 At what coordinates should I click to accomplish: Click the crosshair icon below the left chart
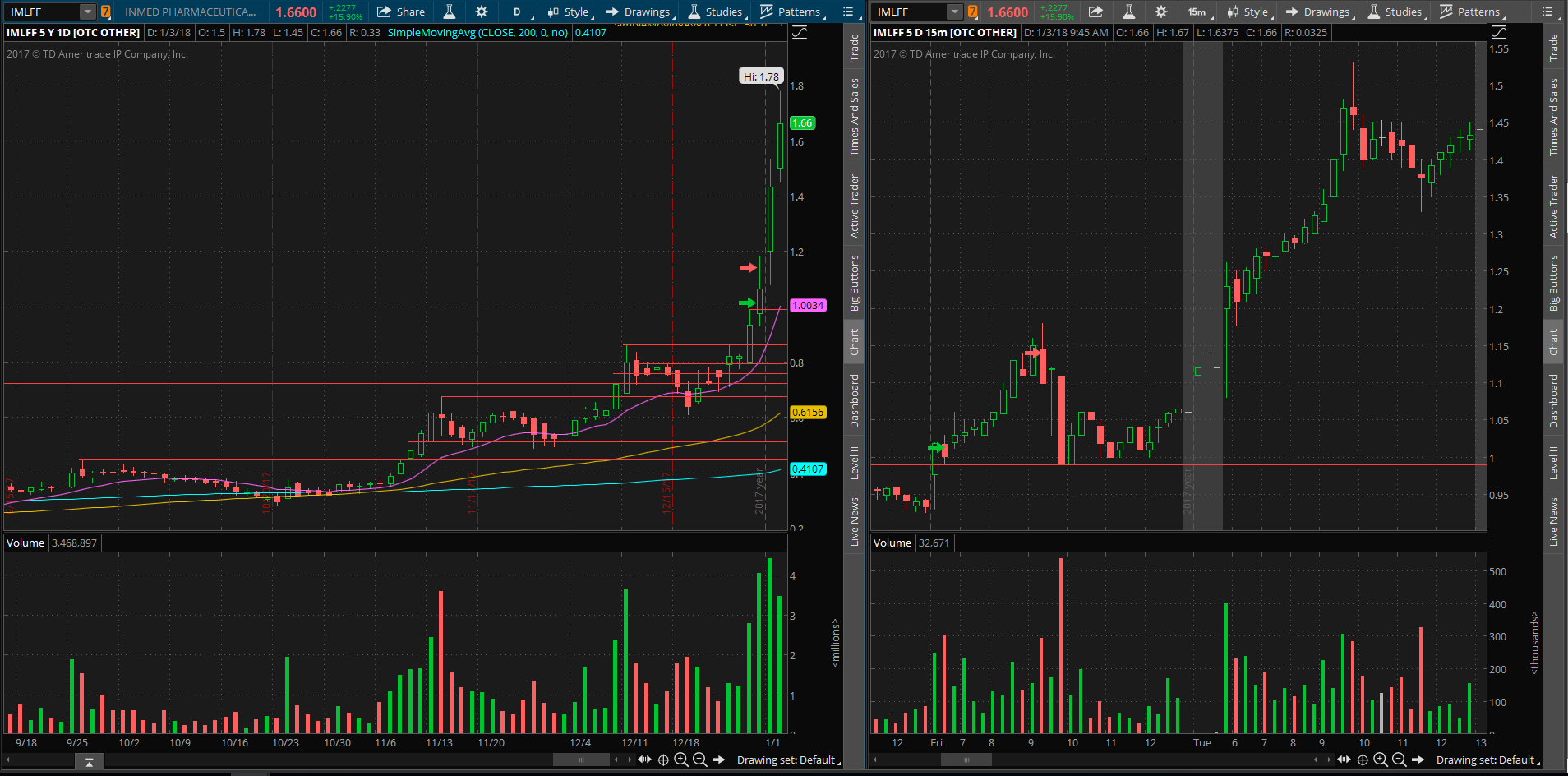663,760
